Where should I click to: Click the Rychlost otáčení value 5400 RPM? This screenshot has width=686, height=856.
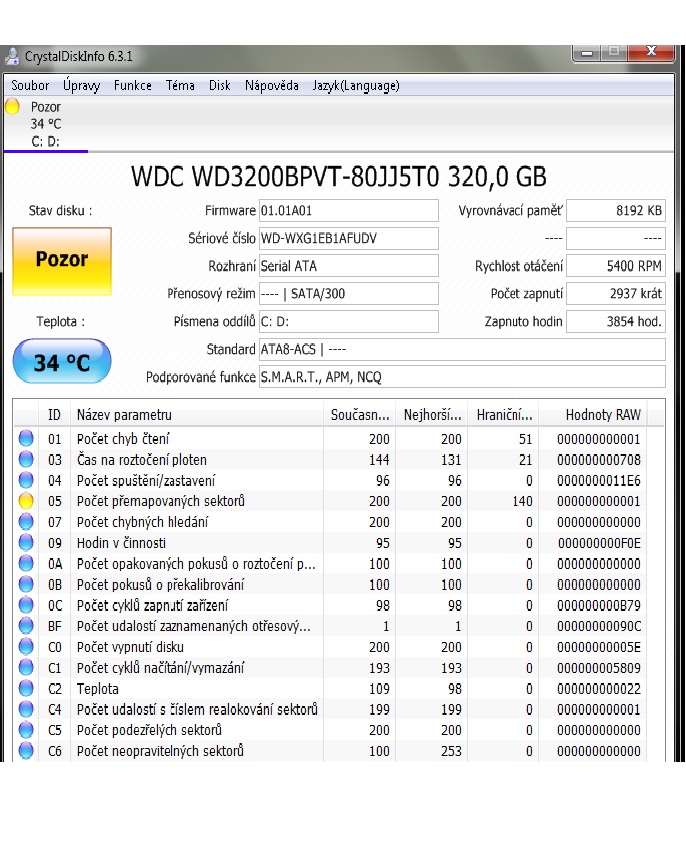[616, 266]
